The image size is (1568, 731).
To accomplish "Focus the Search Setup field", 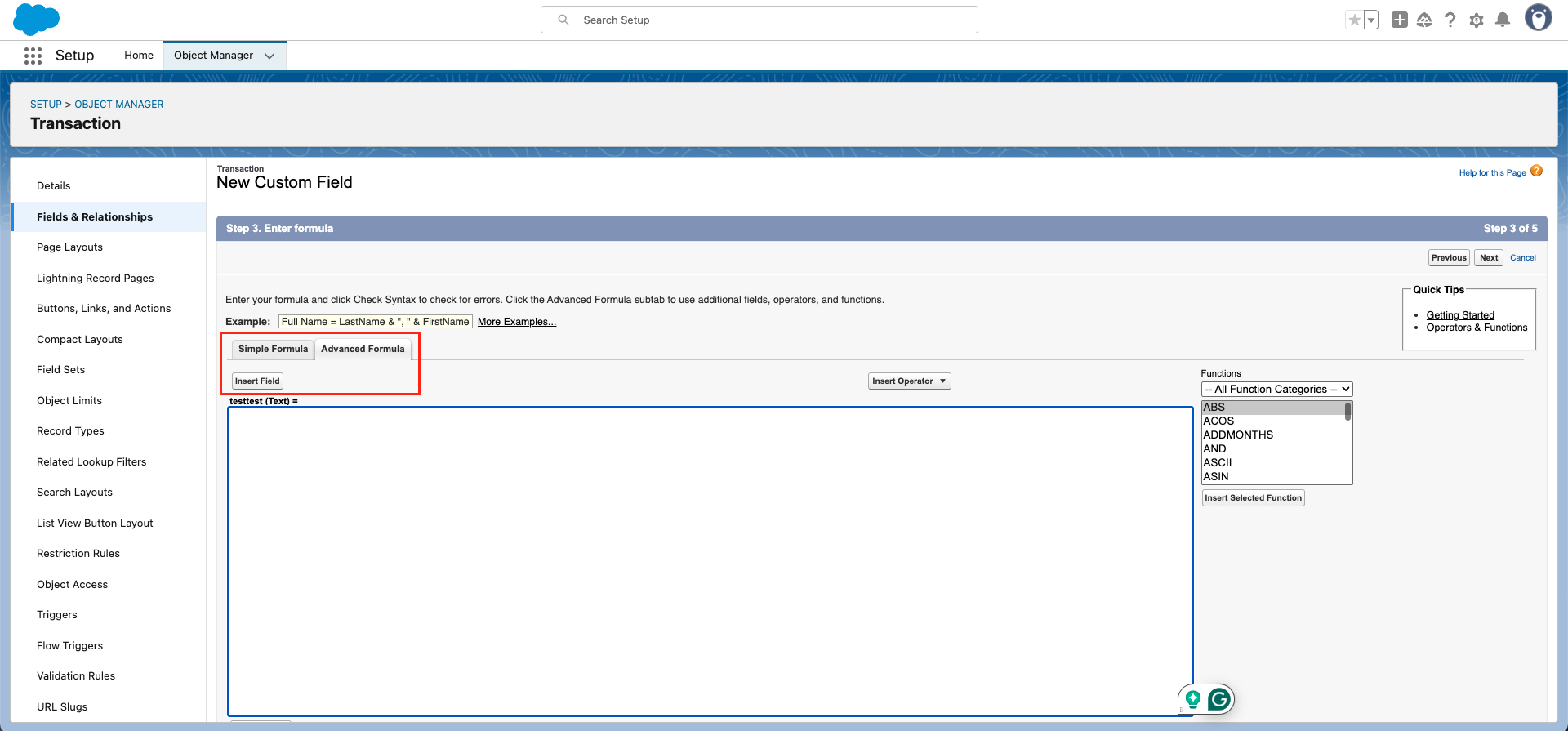I will tap(759, 20).
